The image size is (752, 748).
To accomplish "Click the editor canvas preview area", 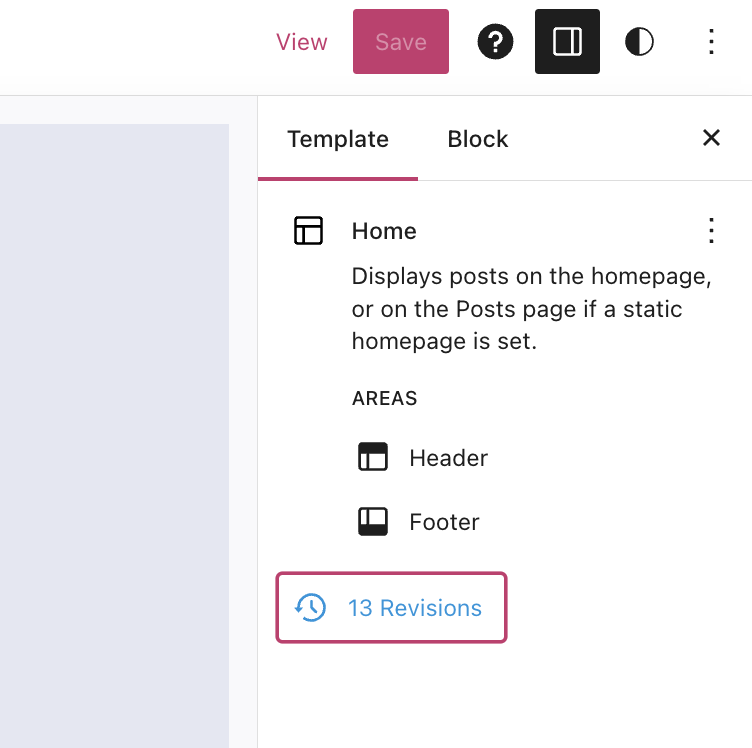I will [x=114, y=436].
